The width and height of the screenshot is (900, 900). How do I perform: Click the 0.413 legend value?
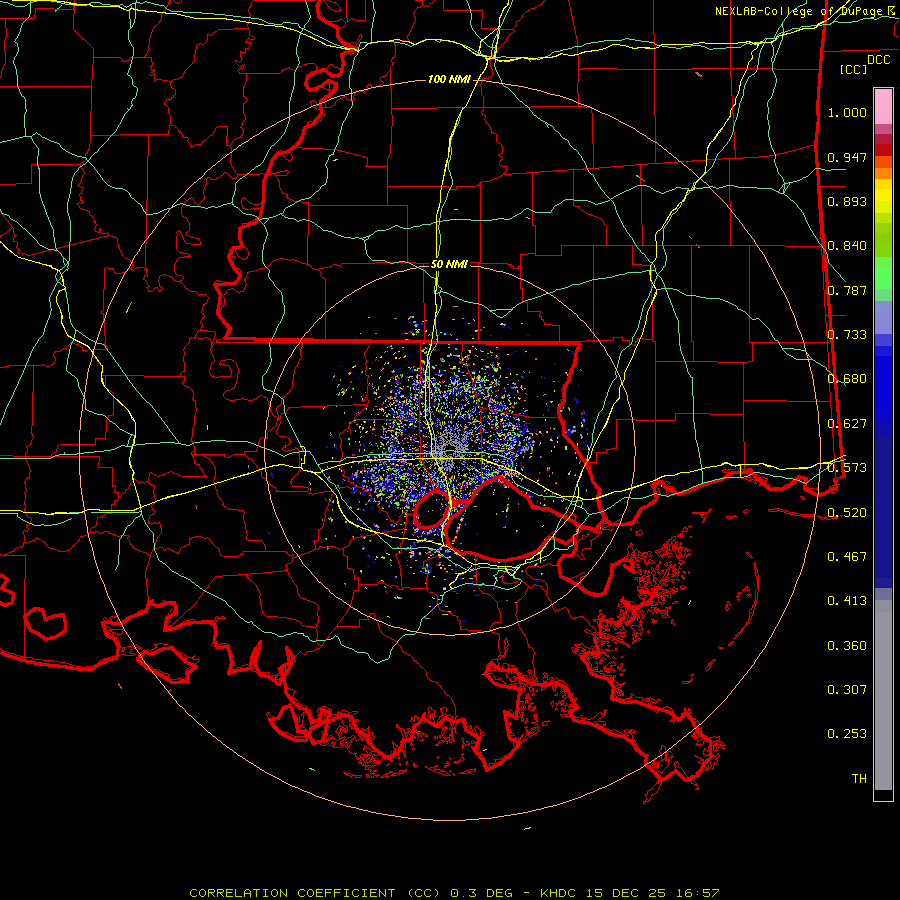click(x=847, y=601)
